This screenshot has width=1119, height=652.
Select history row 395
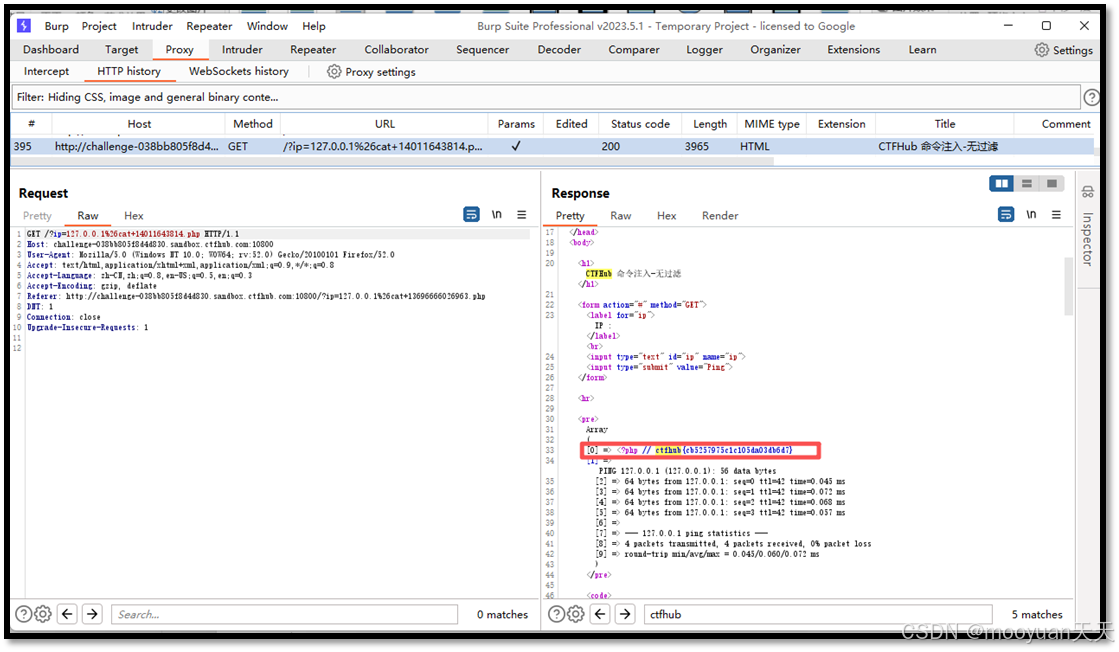pos(552,146)
